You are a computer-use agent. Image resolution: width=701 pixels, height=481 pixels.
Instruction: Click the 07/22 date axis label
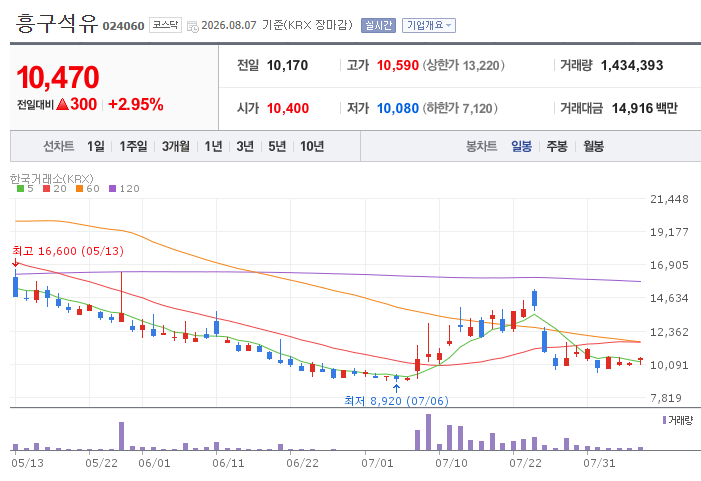point(525,463)
